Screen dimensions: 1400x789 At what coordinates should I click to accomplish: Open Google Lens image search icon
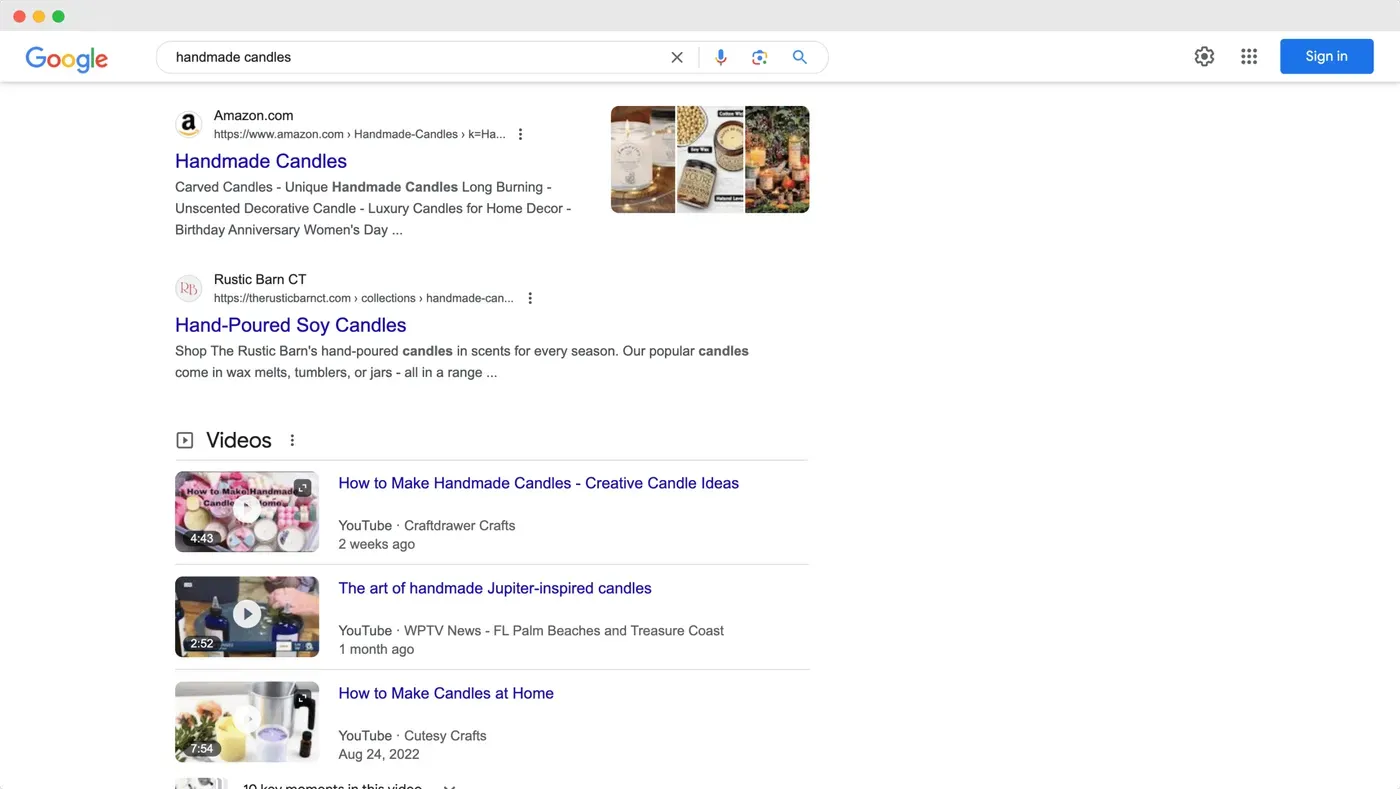tap(760, 57)
